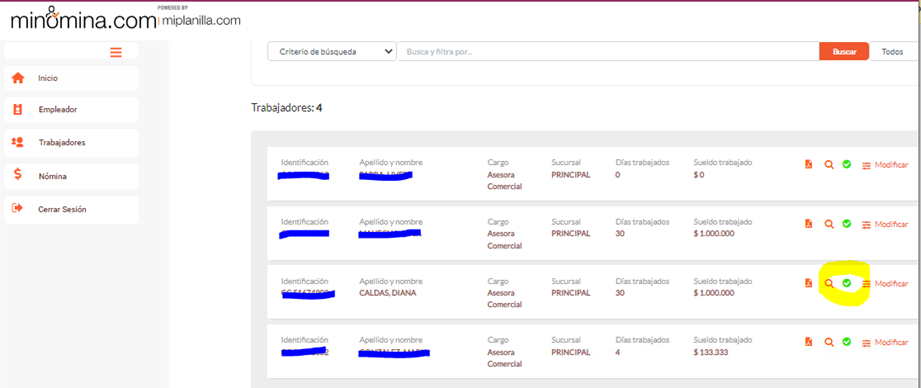The height and width of the screenshot is (388, 921).
Task: Click the '$ 0' salary value
Action: point(698,175)
